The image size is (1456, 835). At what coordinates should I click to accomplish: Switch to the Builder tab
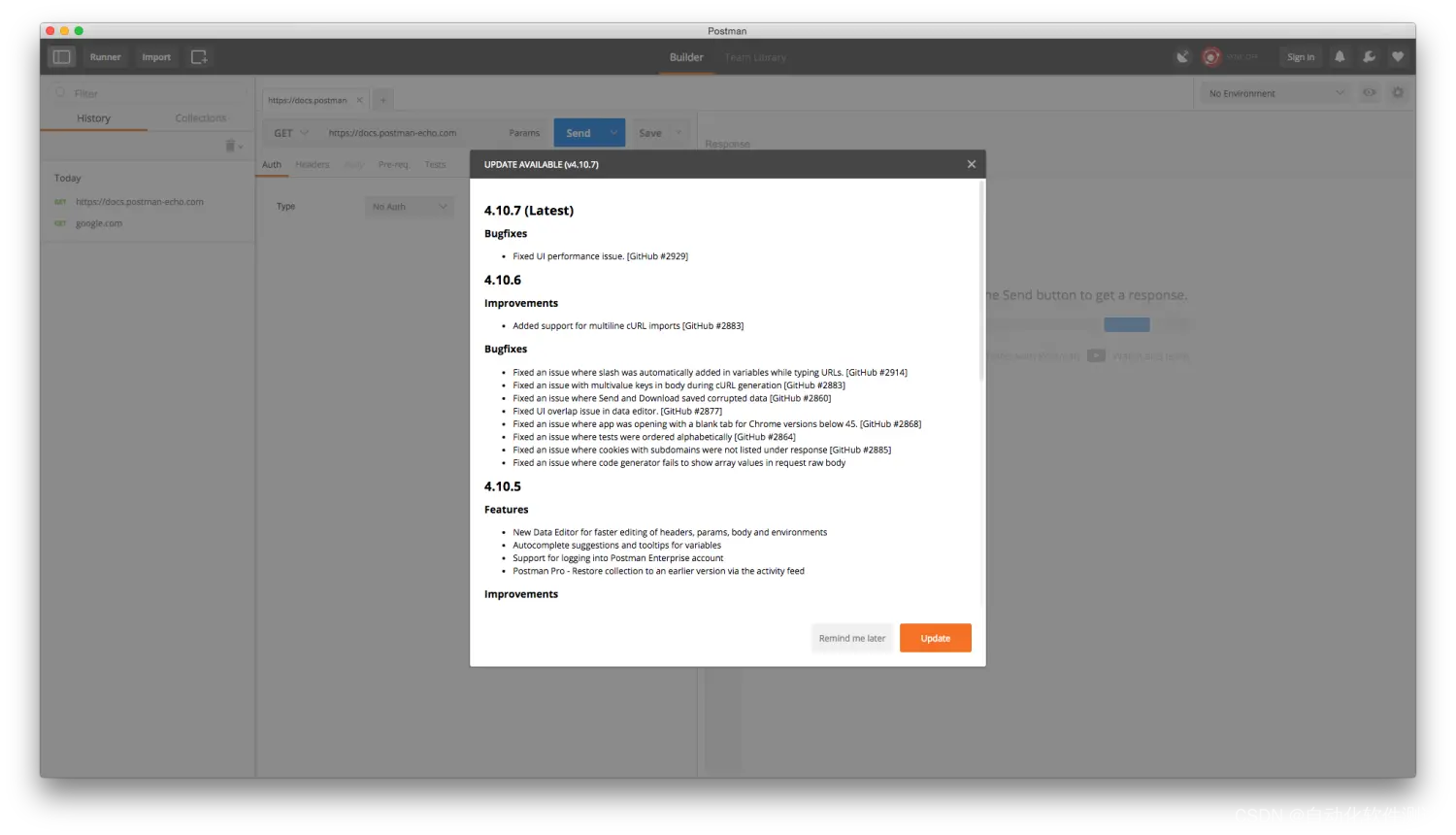coord(686,57)
